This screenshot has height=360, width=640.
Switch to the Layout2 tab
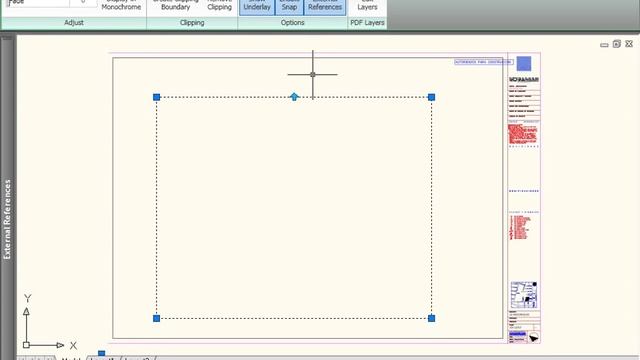coord(137,358)
